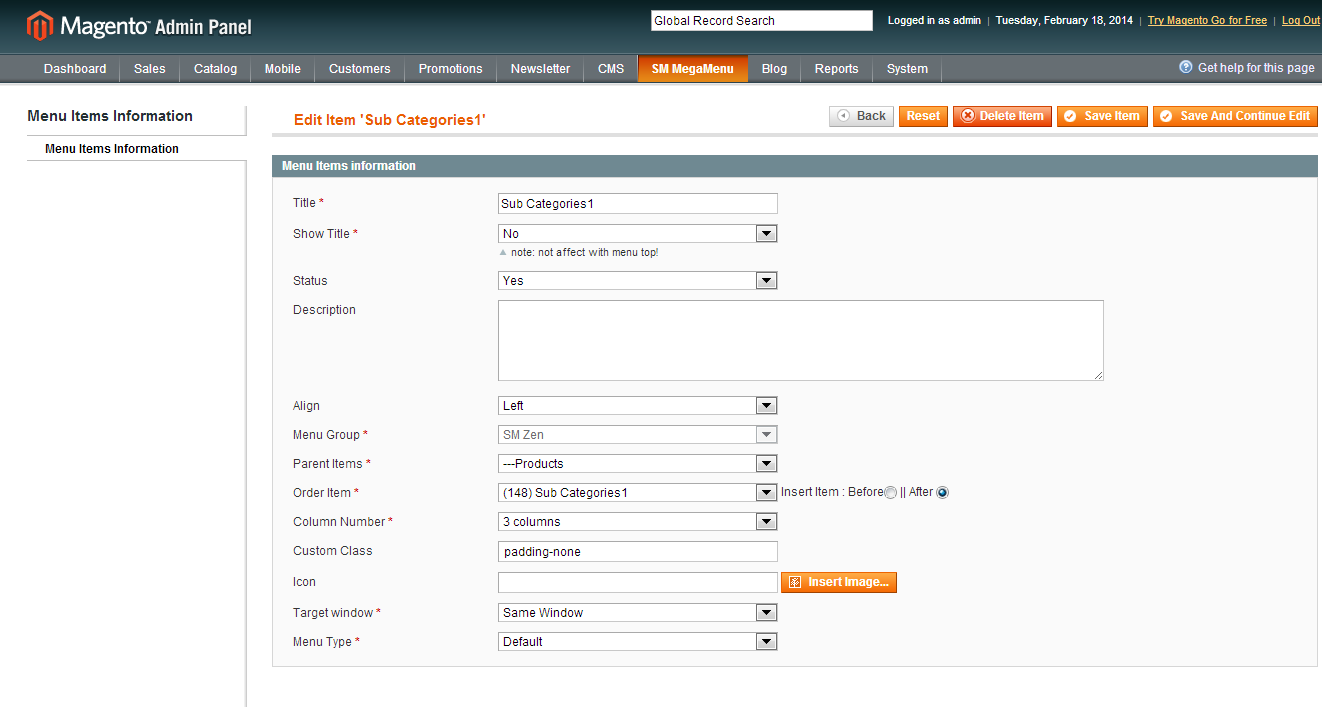Click the Menu Items information section header
This screenshot has height=707, width=1322.
click(x=795, y=166)
